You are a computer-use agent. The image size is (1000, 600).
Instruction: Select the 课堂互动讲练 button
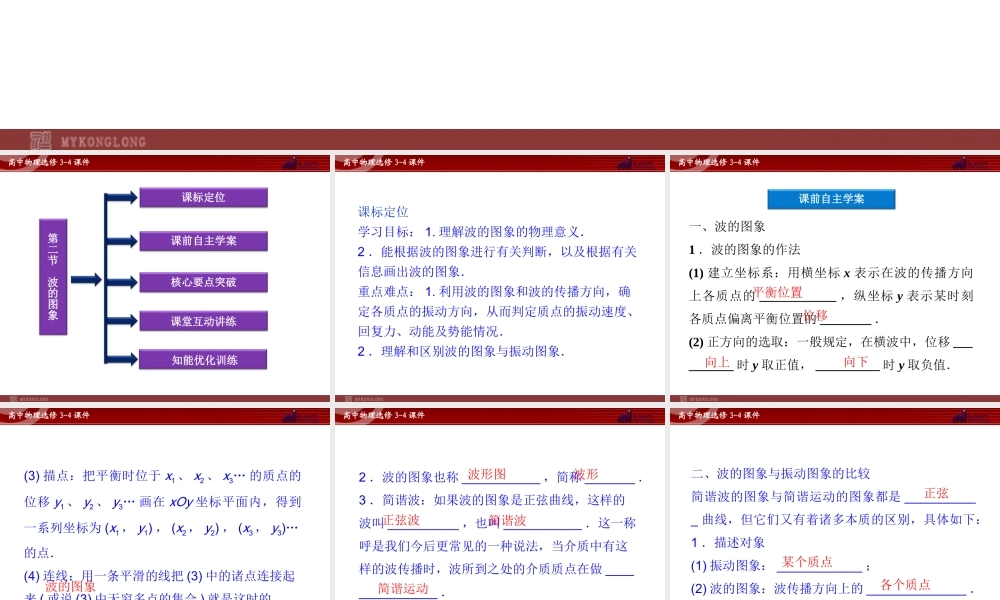point(203,321)
